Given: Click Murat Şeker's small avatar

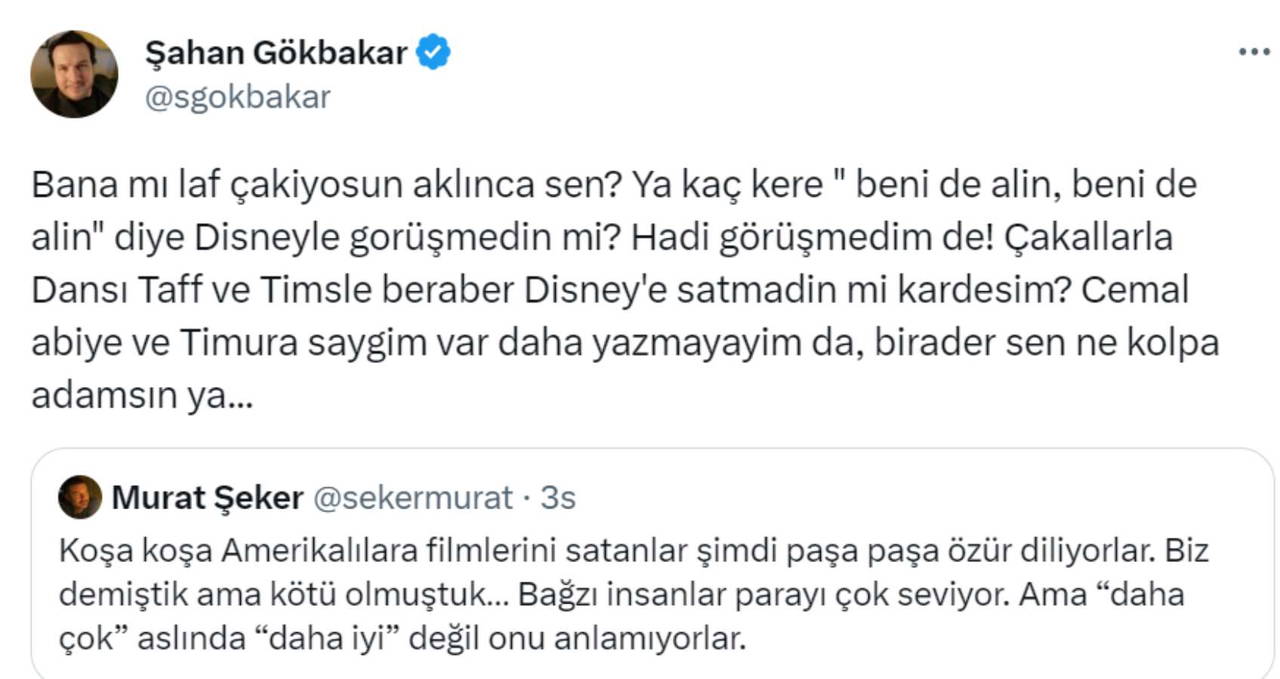Looking at the screenshot, I should pyautogui.click(x=80, y=497).
